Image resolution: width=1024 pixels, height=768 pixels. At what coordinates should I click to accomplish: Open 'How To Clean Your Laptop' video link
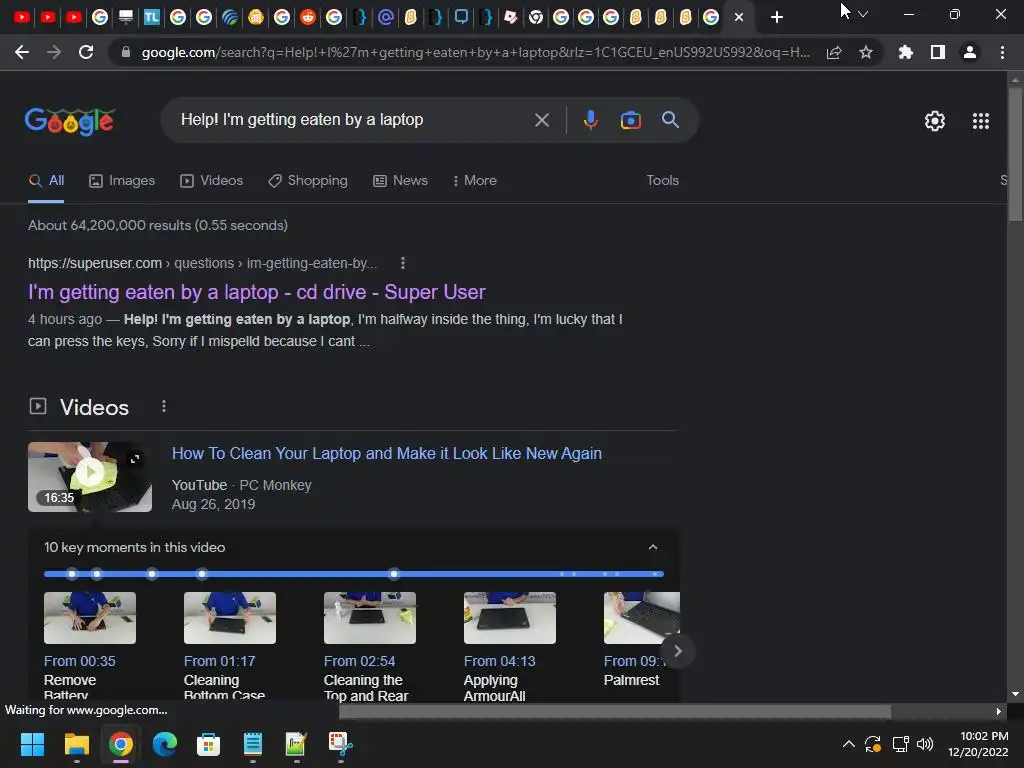click(x=387, y=453)
